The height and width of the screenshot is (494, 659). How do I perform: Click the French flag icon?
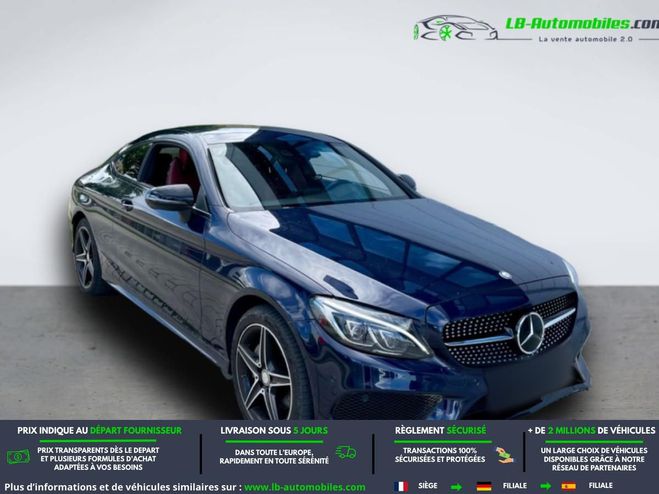[x=401, y=486]
